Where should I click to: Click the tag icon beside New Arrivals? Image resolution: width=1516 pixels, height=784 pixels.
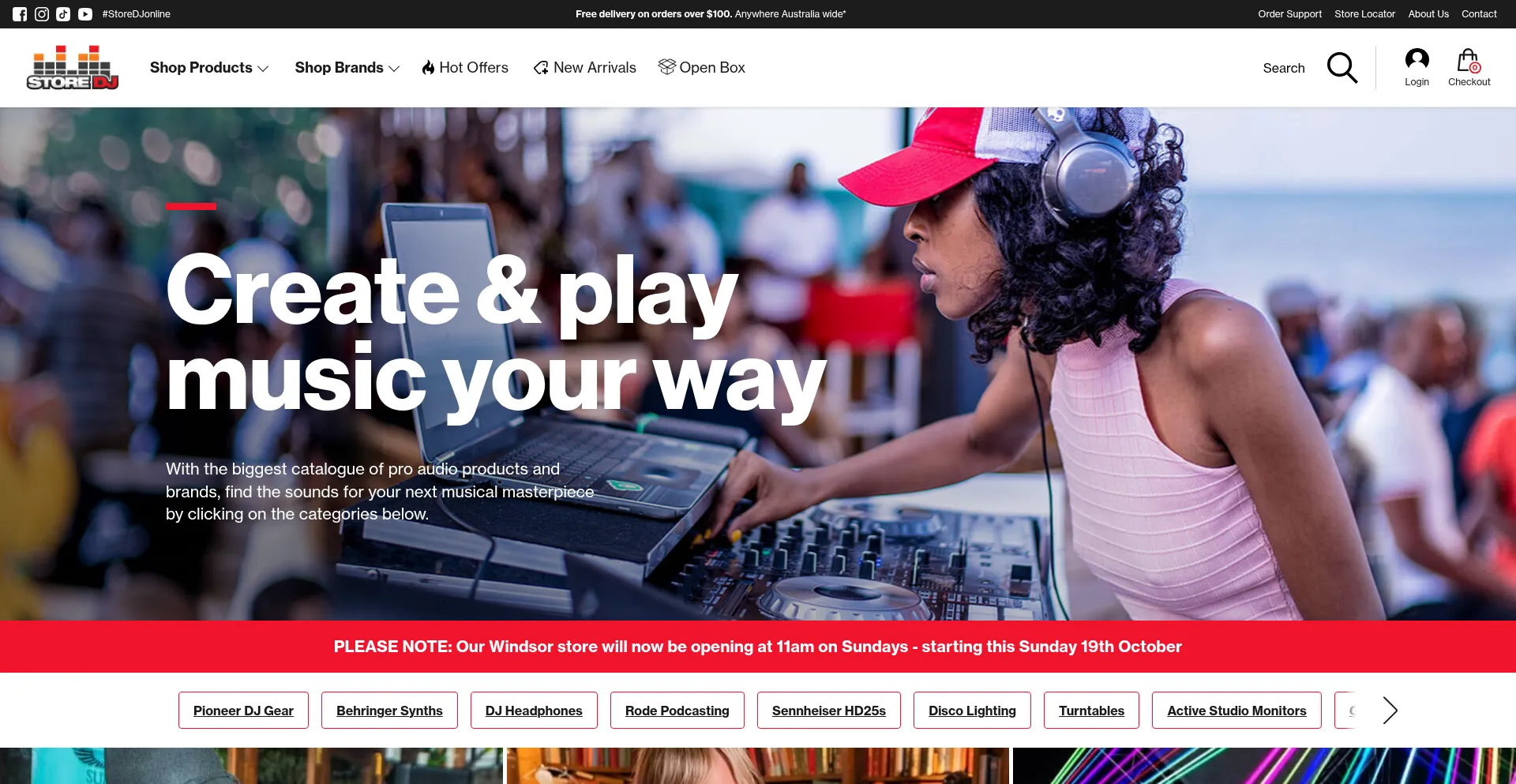[541, 68]
